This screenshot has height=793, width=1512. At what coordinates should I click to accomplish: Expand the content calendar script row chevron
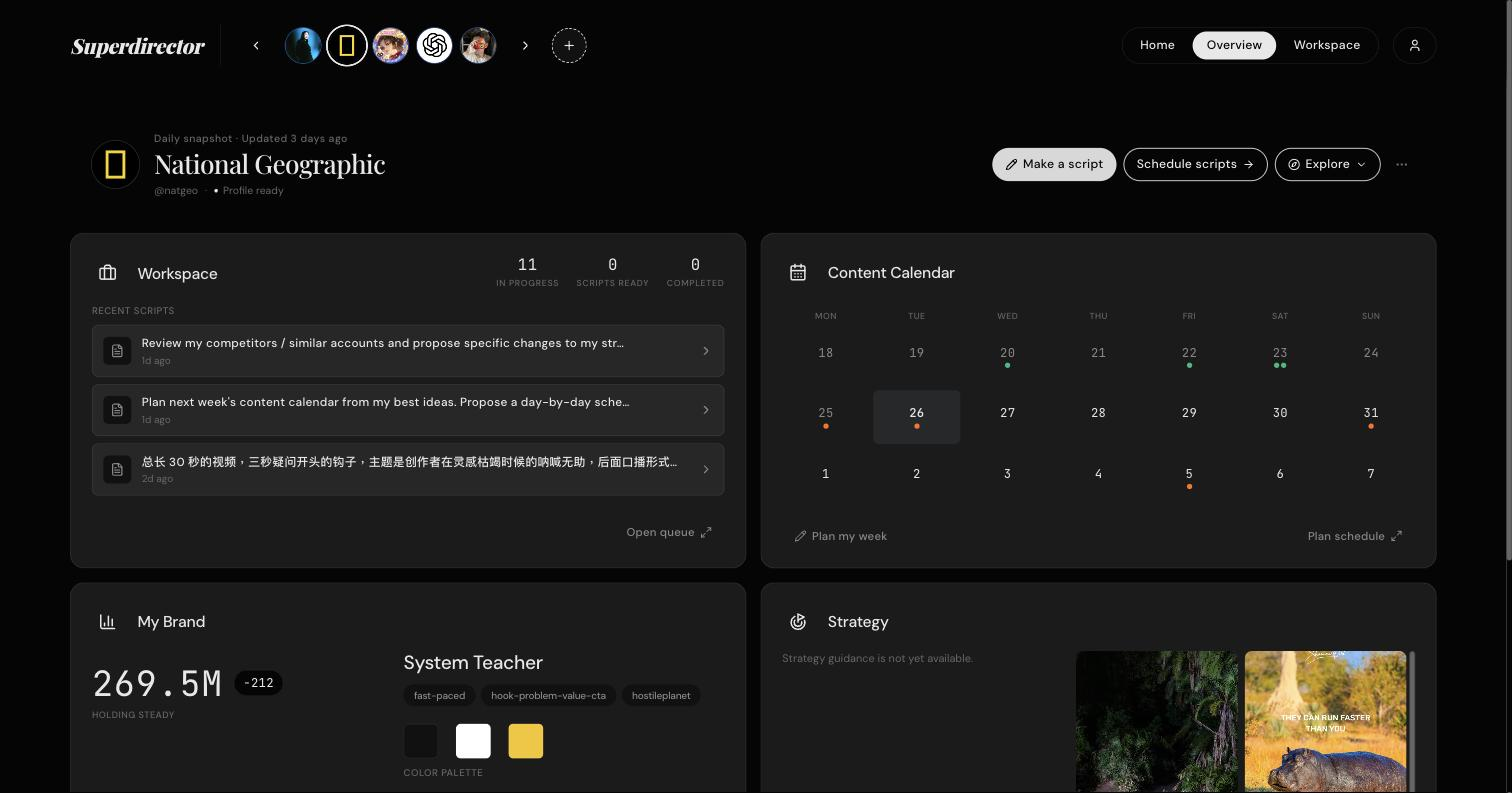(x=706, y=410)
